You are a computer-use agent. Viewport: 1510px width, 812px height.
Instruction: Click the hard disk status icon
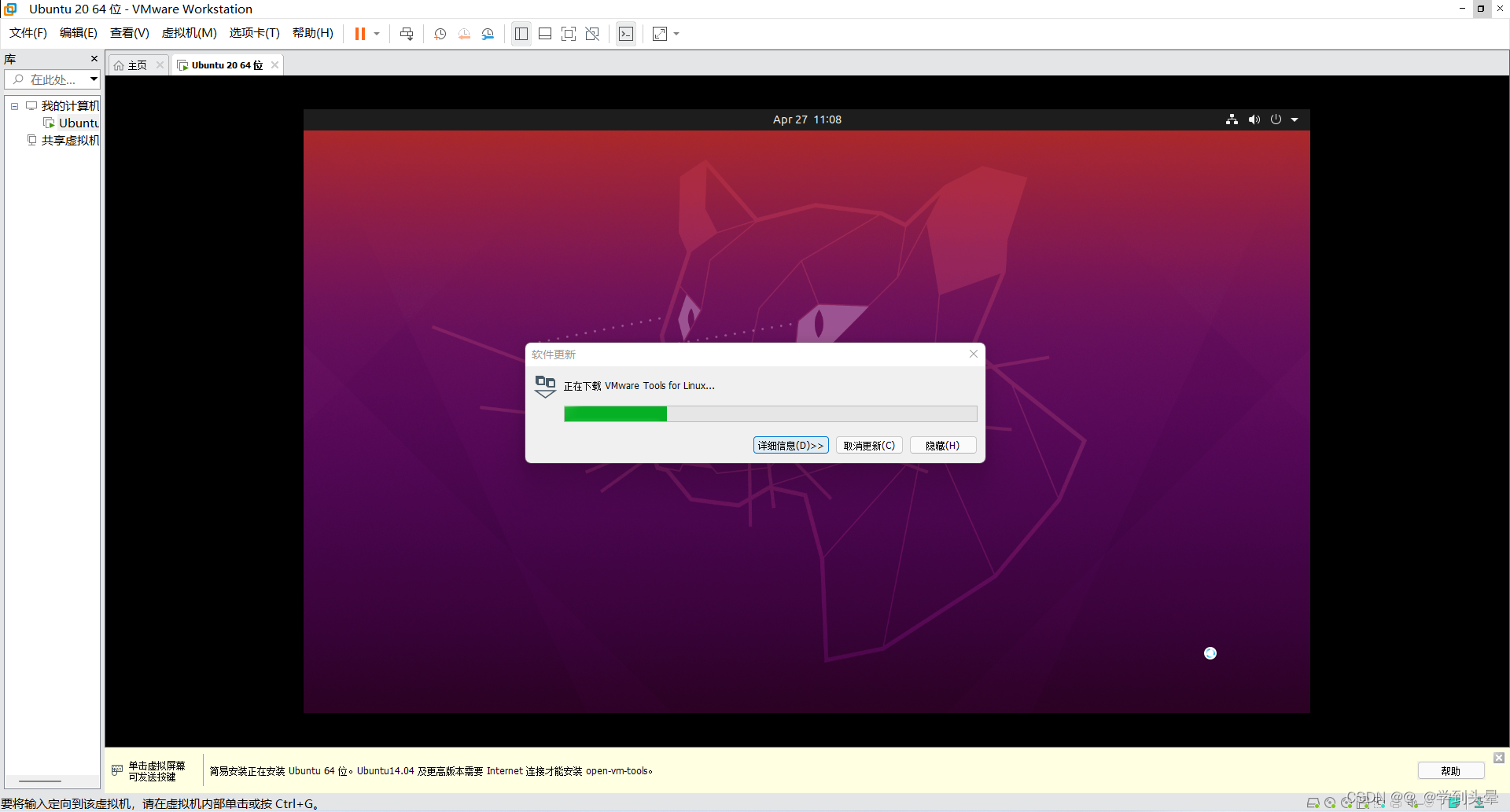point(1313,803)
